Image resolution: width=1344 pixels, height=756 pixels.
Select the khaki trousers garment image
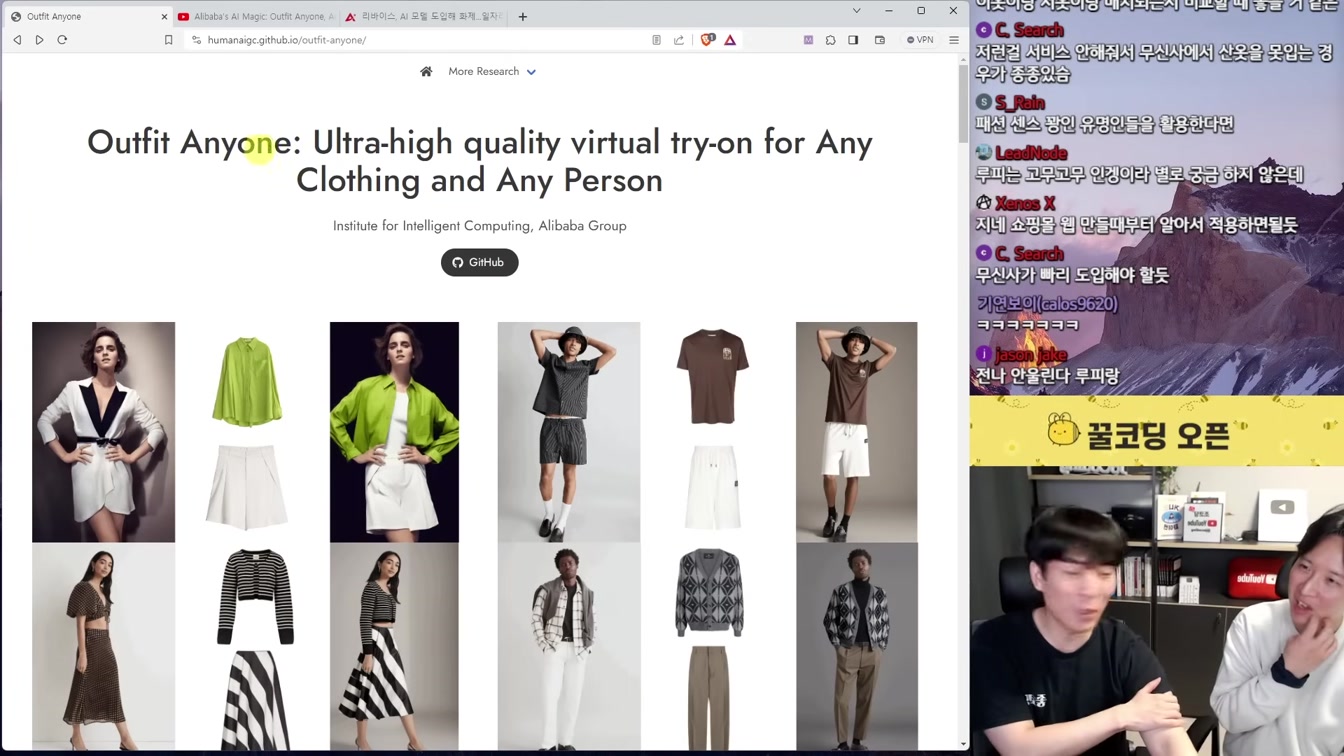tap(709, 698)
